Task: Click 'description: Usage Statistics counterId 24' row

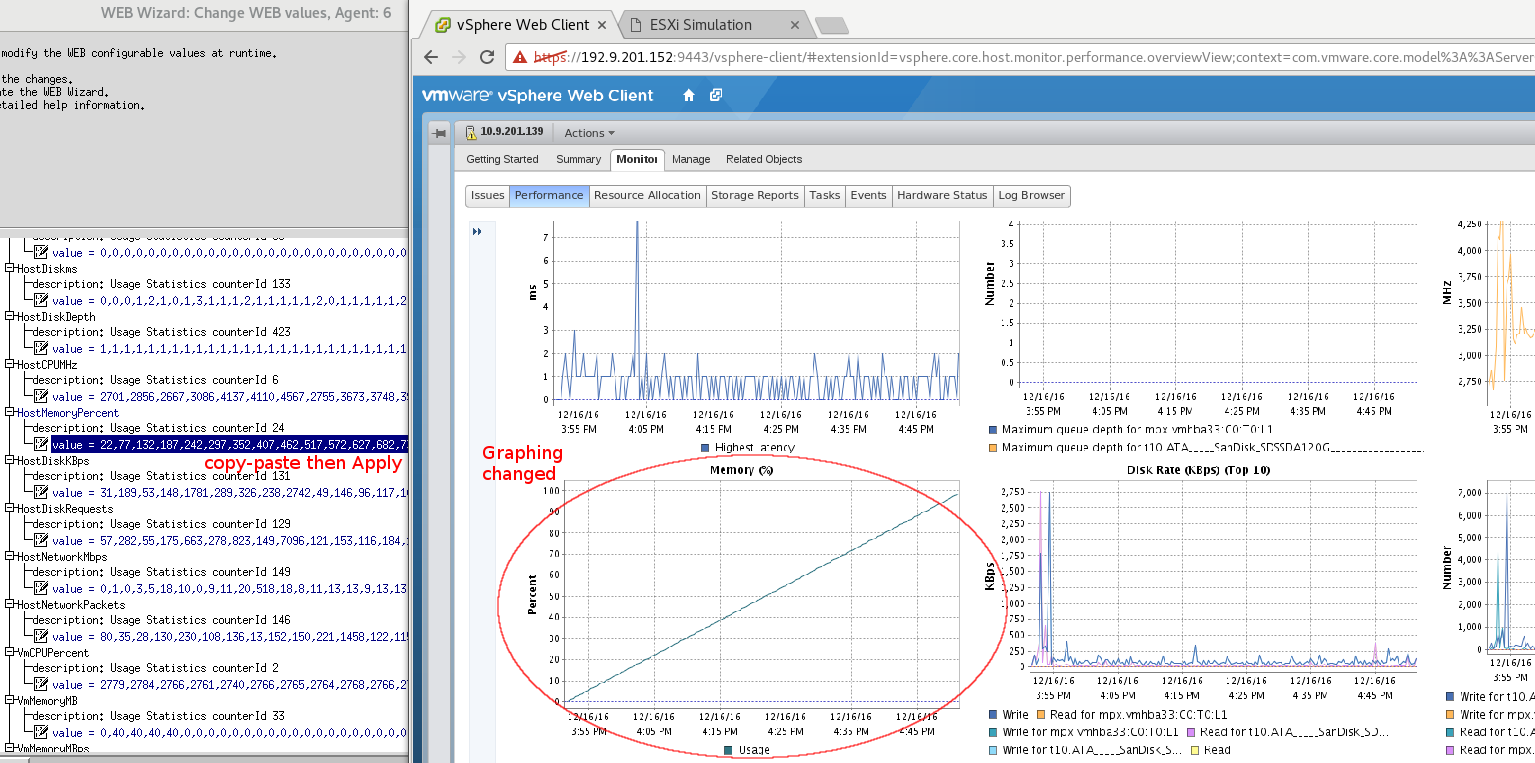Action: click(158, 428)
